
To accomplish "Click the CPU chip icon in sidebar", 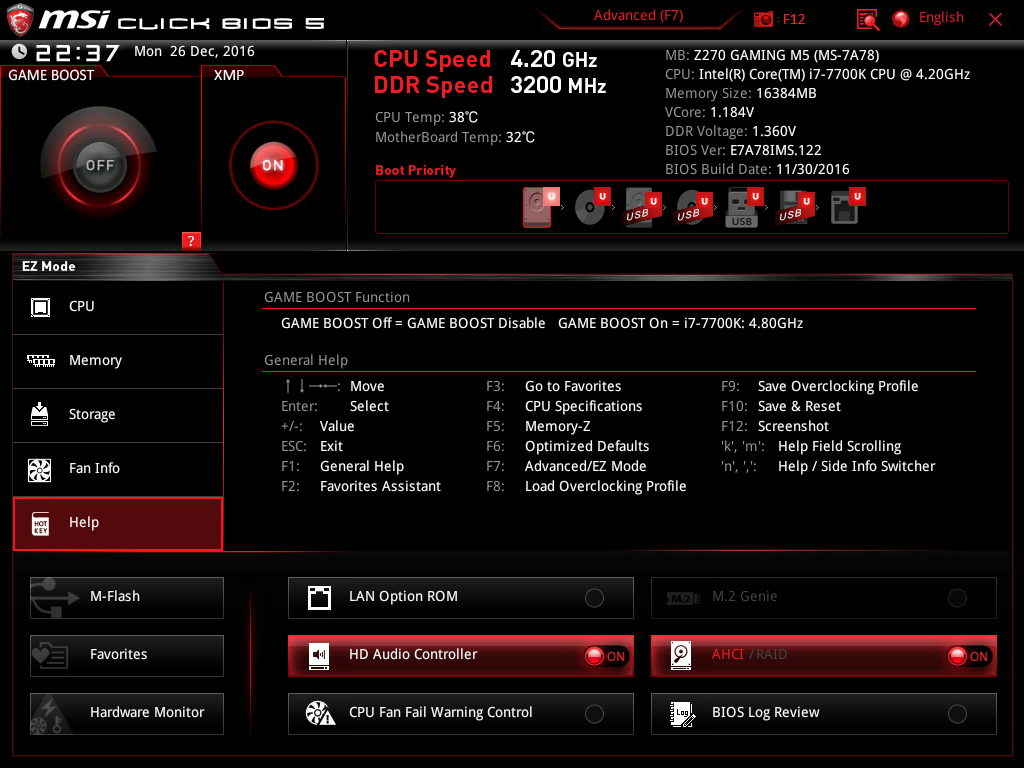I will (40, 307).
